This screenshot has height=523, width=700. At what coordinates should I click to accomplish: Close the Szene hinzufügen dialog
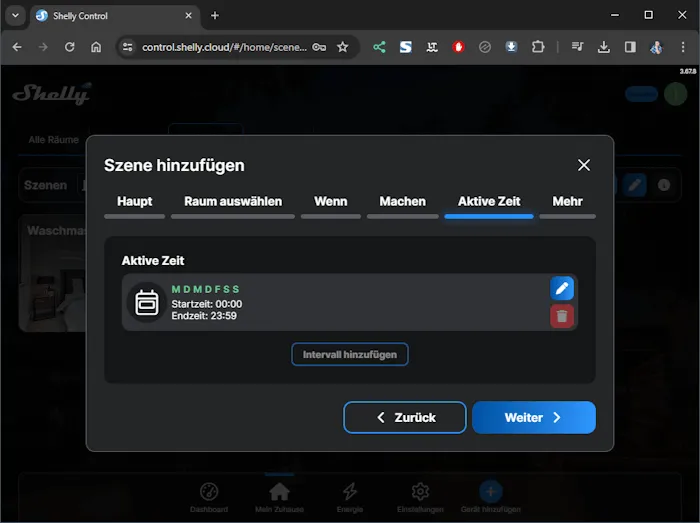(584, 165)
